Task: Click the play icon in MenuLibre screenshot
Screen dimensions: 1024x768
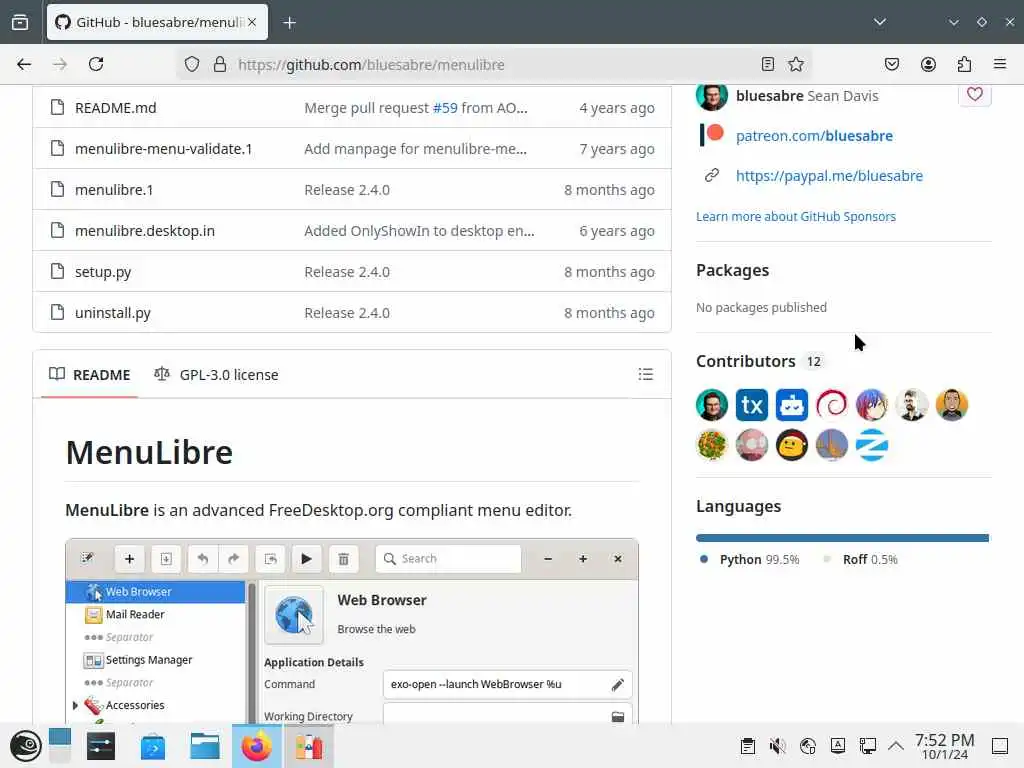Action: [x=306, y=559]
